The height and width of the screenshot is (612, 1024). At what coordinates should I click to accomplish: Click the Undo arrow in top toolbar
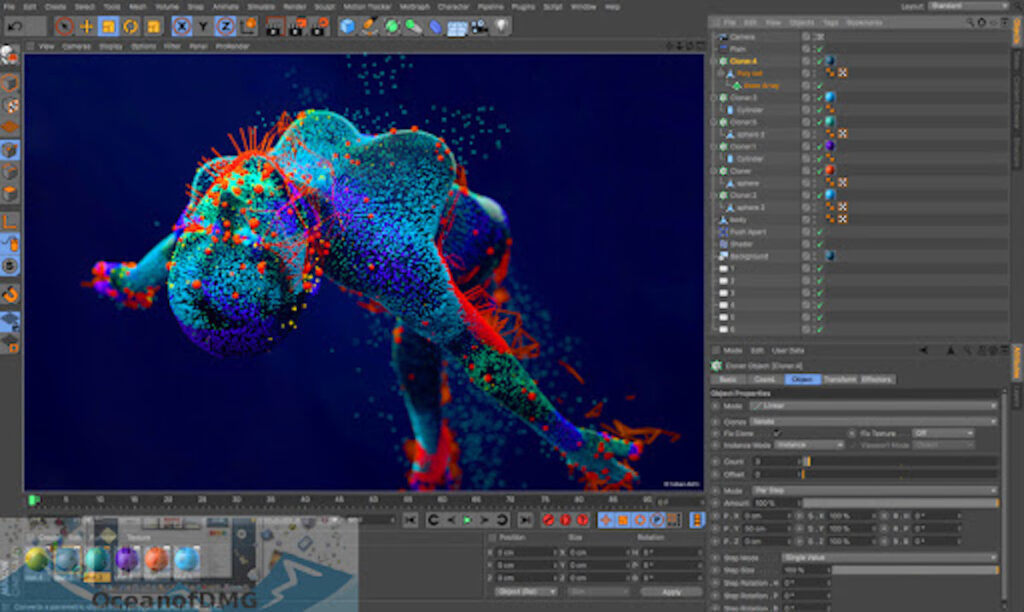[x=16, y=27]
